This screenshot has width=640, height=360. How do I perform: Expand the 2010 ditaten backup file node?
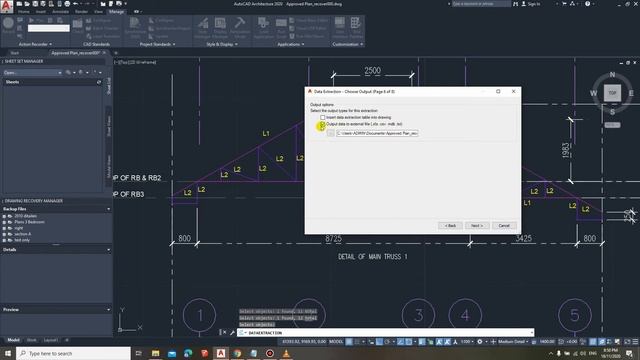(x=4, y=216)
